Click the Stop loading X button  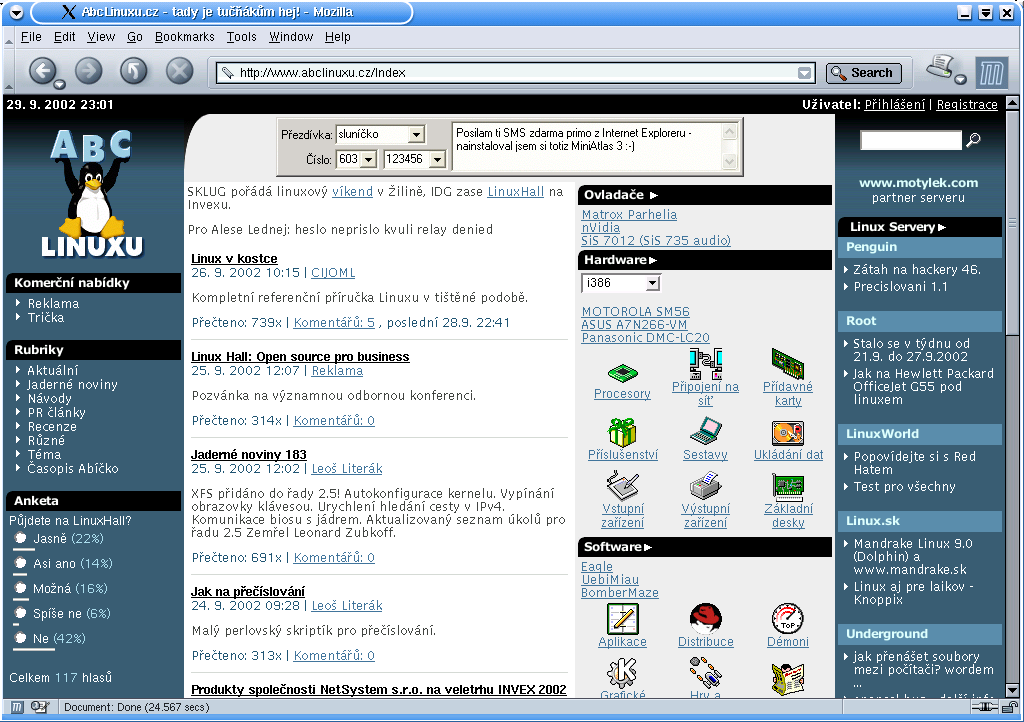179,70
